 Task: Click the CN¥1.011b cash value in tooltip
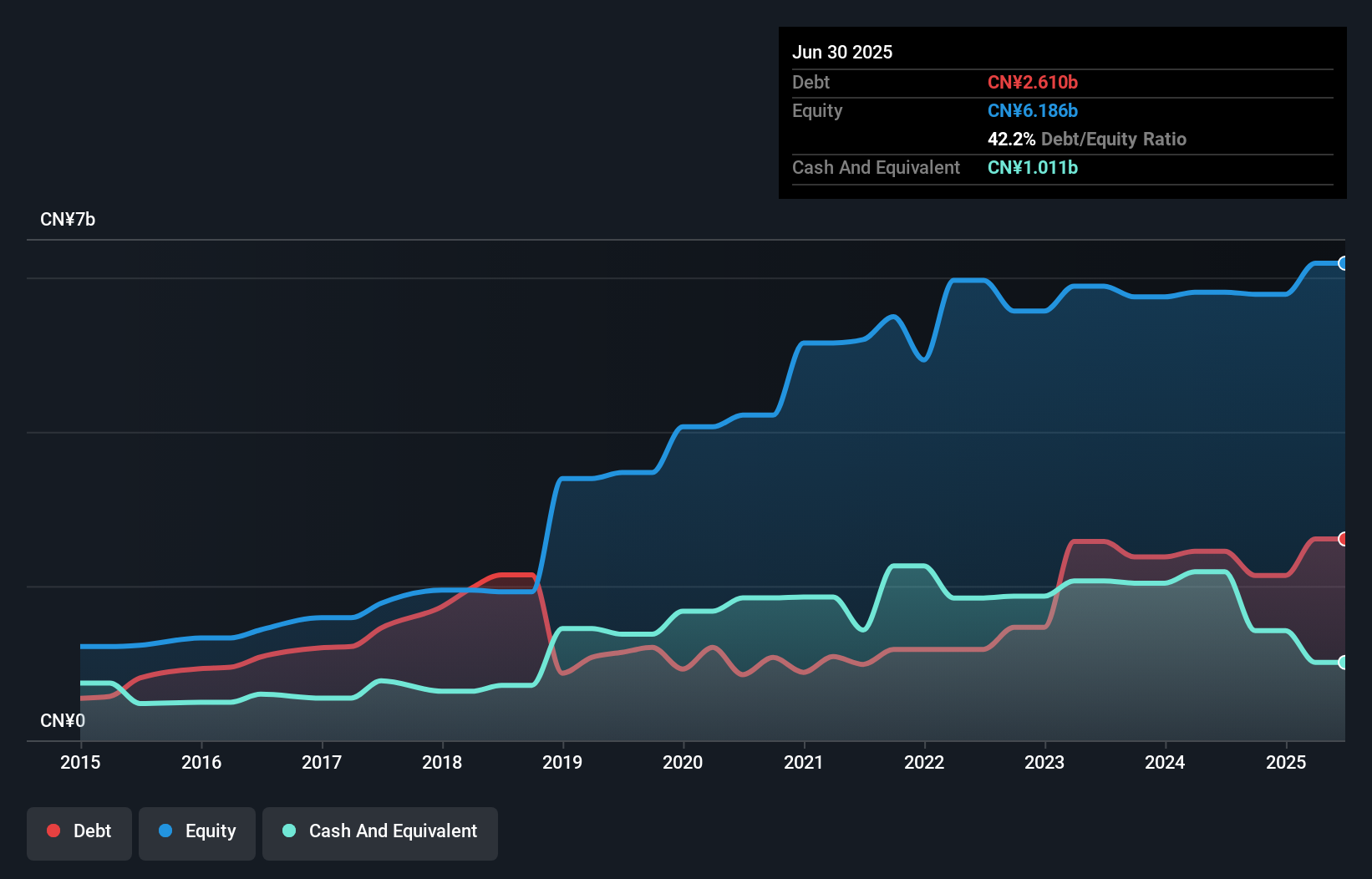1033,167
